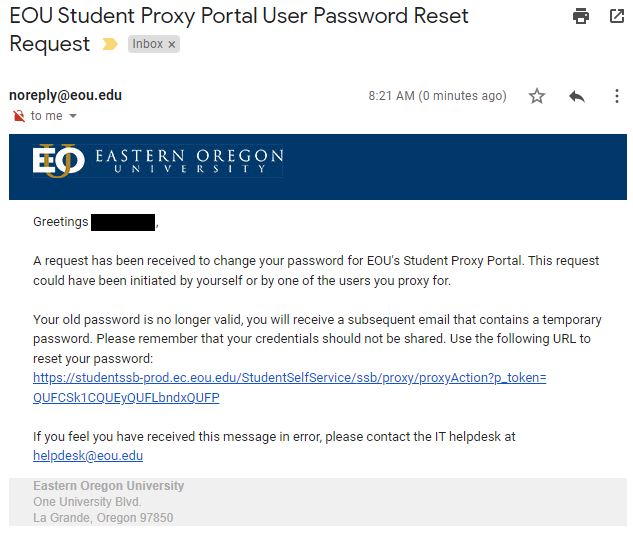Viewport: 633px width, 533px height.
Task: Click the EOU monogram logo in banner
Action: click(58, 161)
